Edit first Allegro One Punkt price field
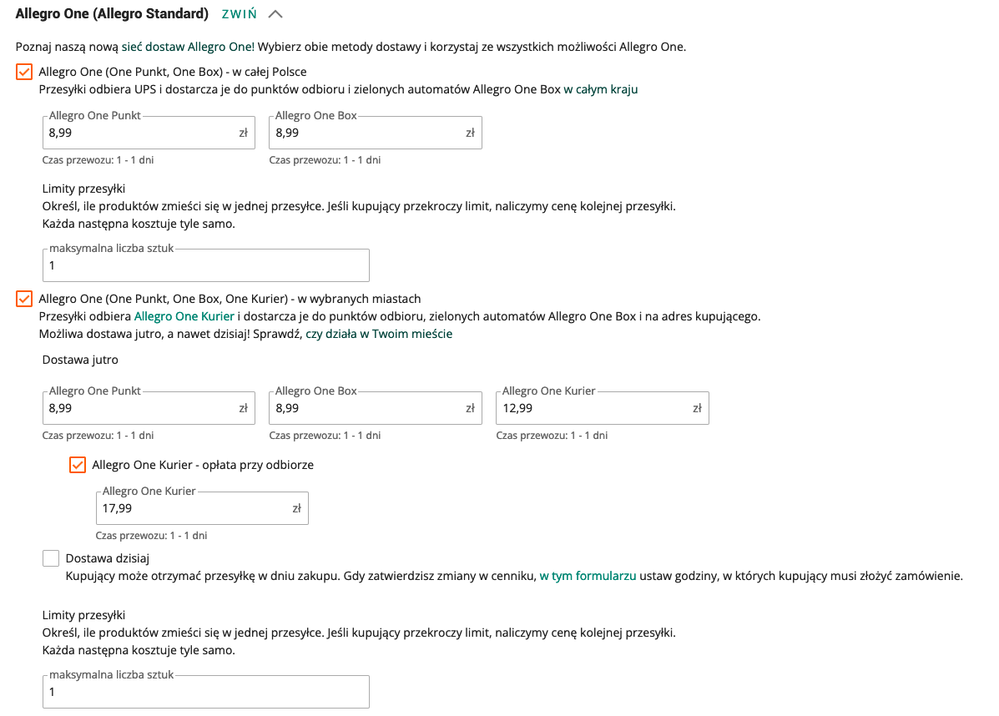The width and height of the screenshot is (999, 716). point(149,132)
